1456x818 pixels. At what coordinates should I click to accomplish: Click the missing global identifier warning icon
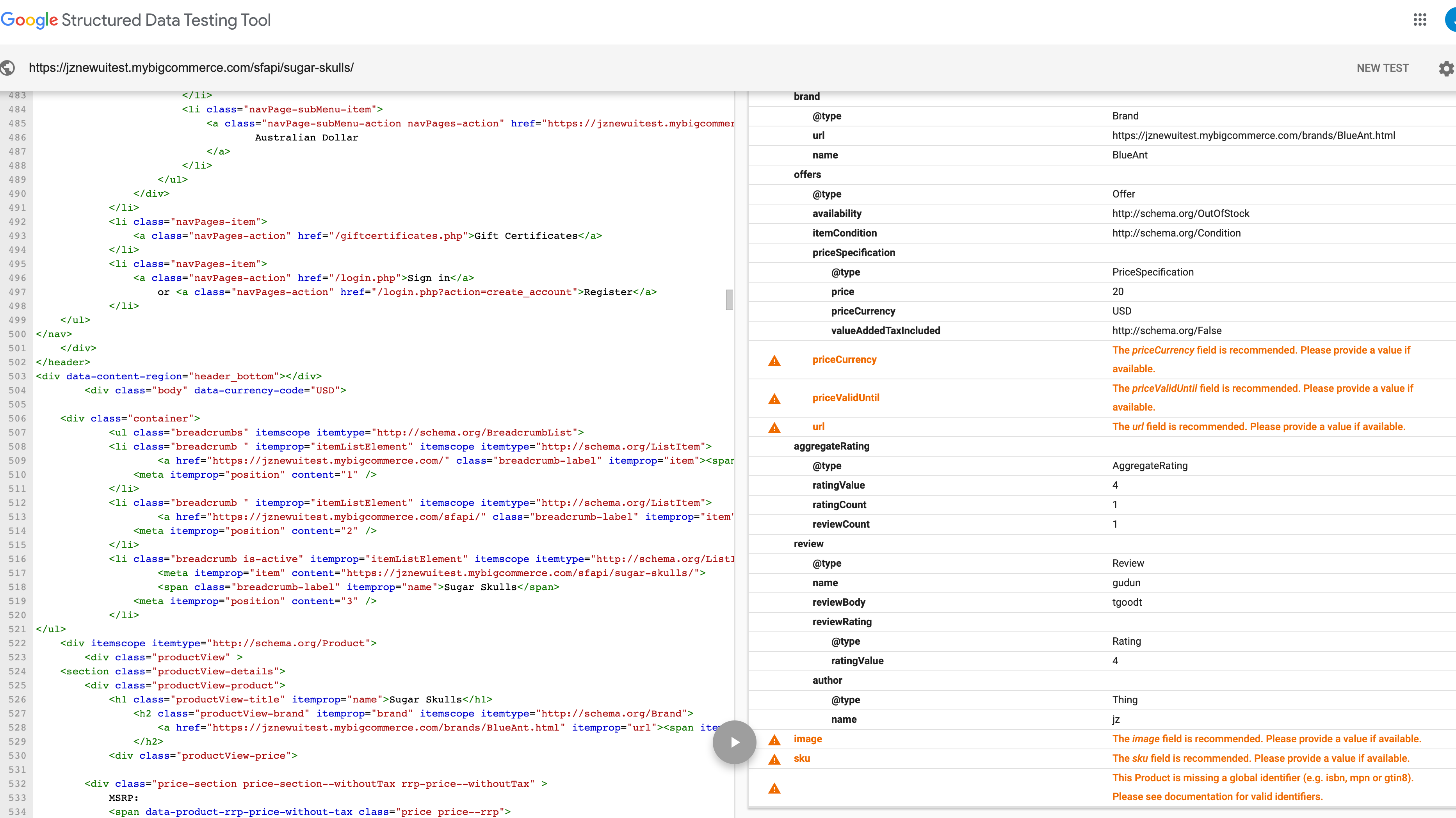pos(774,788)
